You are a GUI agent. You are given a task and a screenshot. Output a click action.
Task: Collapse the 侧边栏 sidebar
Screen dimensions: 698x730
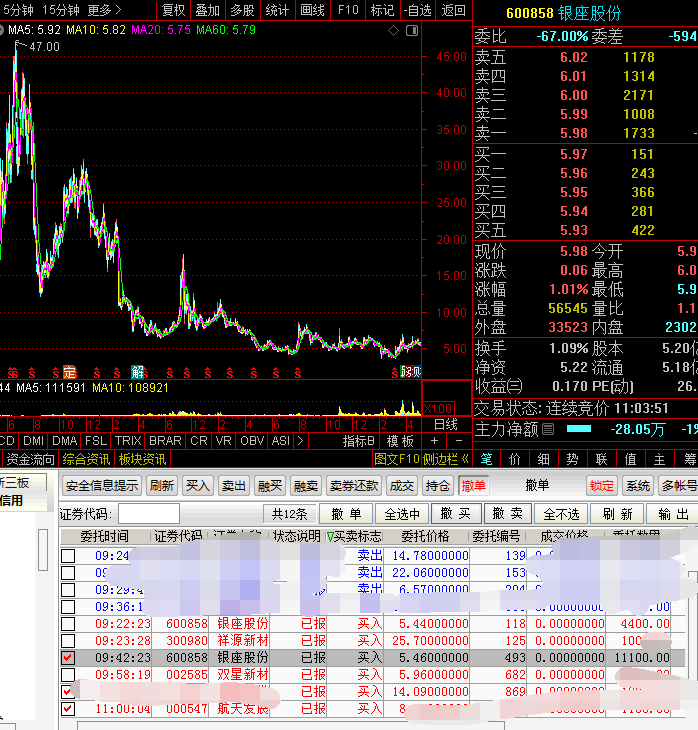[x=444, y=460]
